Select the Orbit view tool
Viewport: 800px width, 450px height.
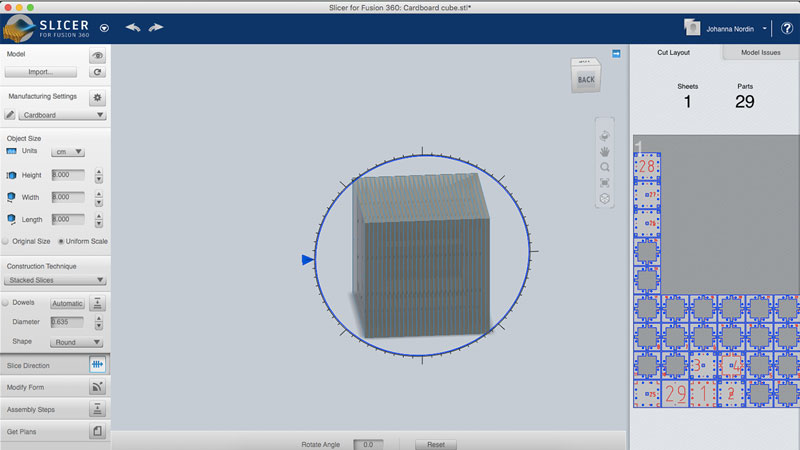point(605,136)
